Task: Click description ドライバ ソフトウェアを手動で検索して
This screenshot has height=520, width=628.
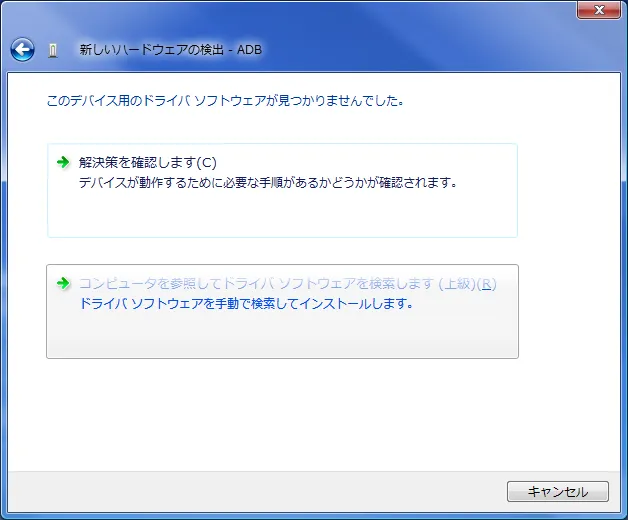Action: (246, 304)
